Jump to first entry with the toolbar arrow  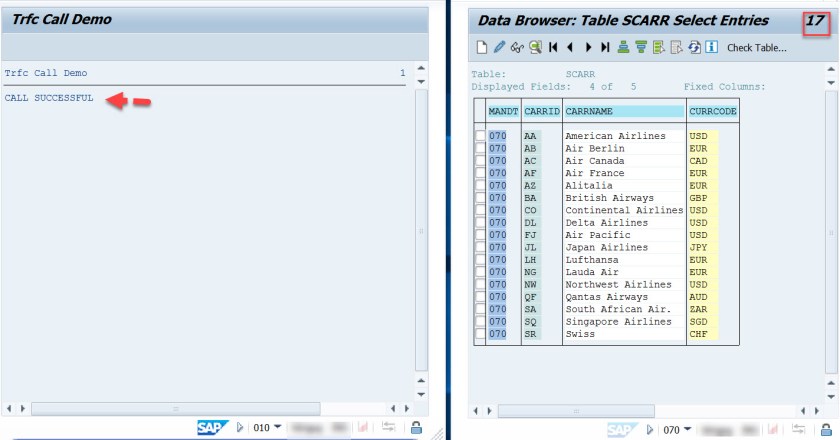click(553, 47)
